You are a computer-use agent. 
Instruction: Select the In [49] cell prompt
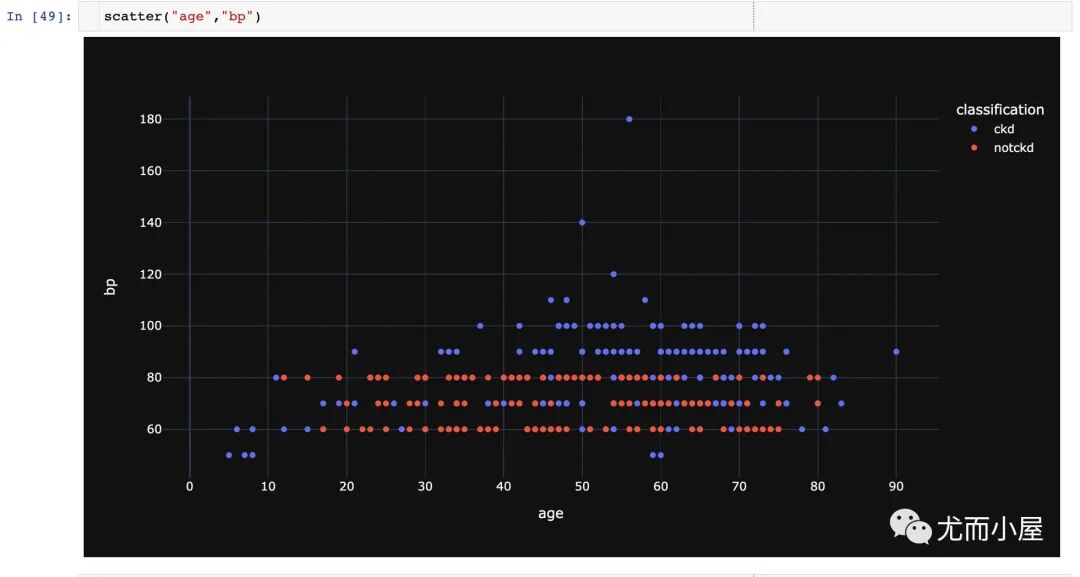(39, 17)
